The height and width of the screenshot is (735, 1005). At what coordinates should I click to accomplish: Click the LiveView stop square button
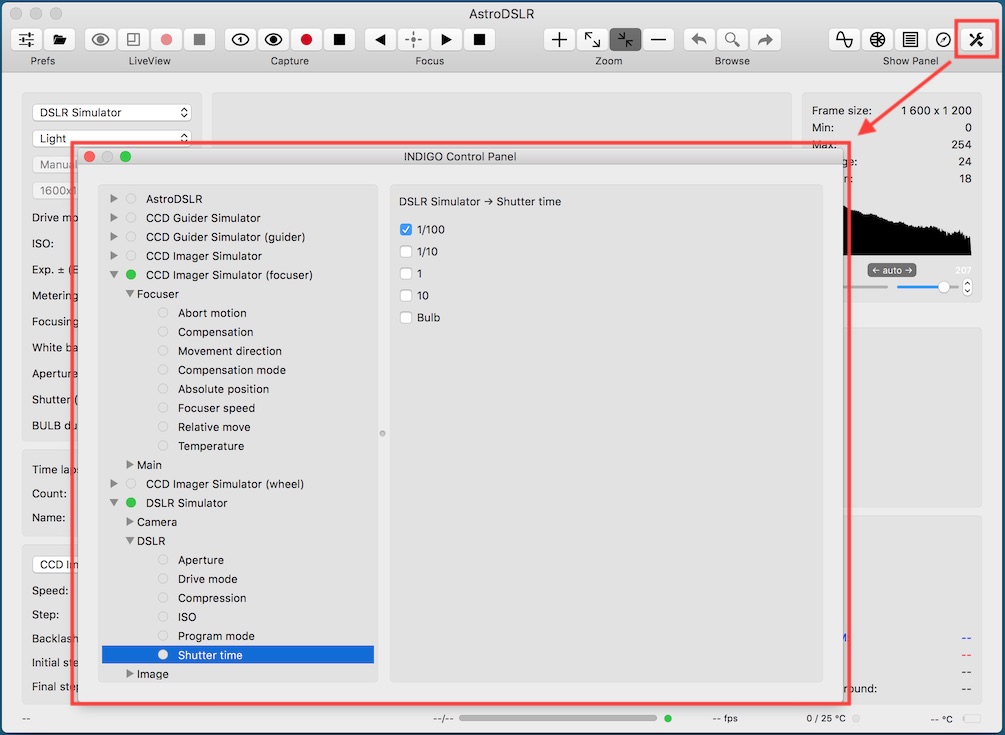199,40
